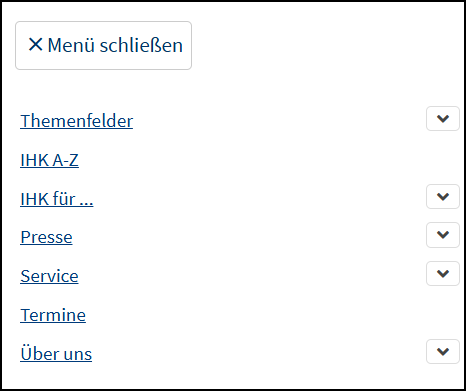Open the Termine link
The height and width of the screenshot is (391, 466).
[x=53, y=315]
